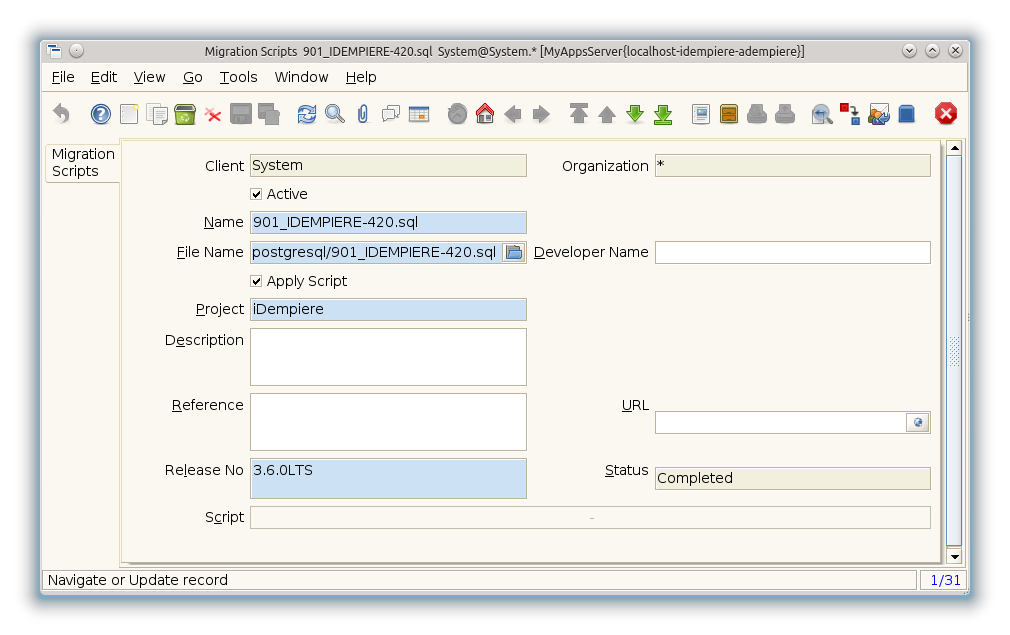Open Find Record magnifier icon
The image size is (1010, 635).
335,114
